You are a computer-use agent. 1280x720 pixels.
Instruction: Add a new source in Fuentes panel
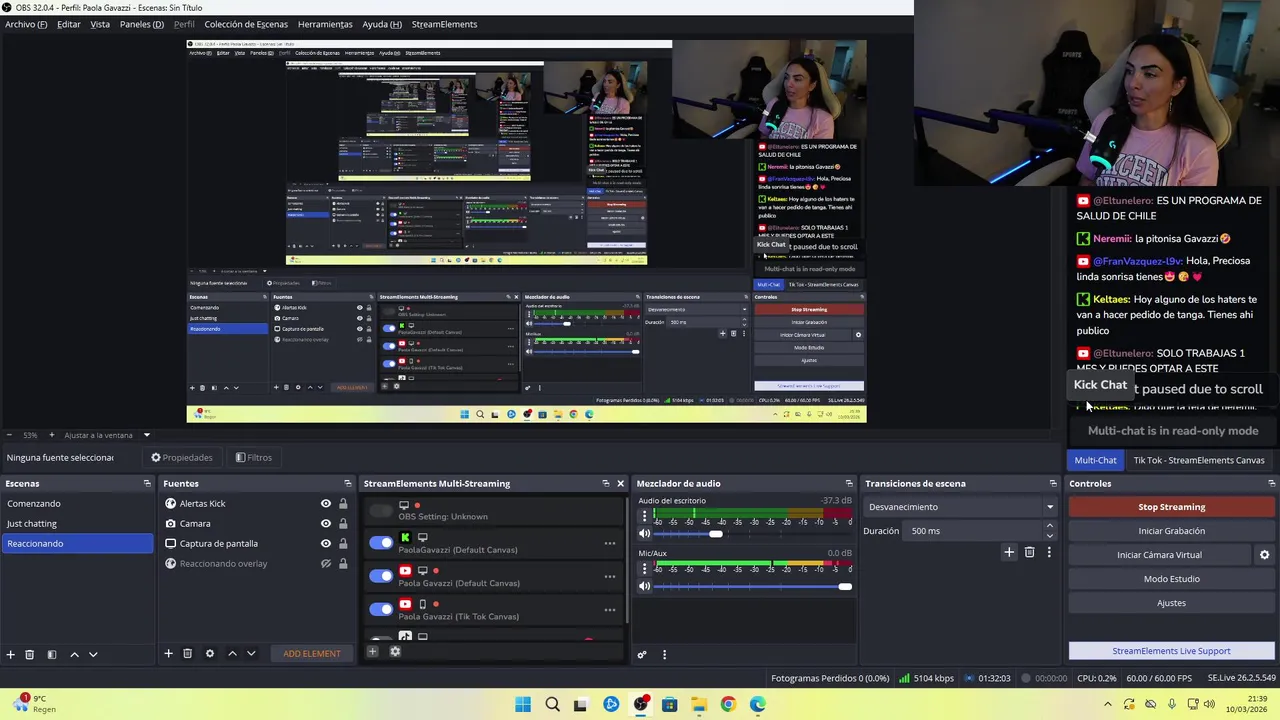click(x=168, y=653)
